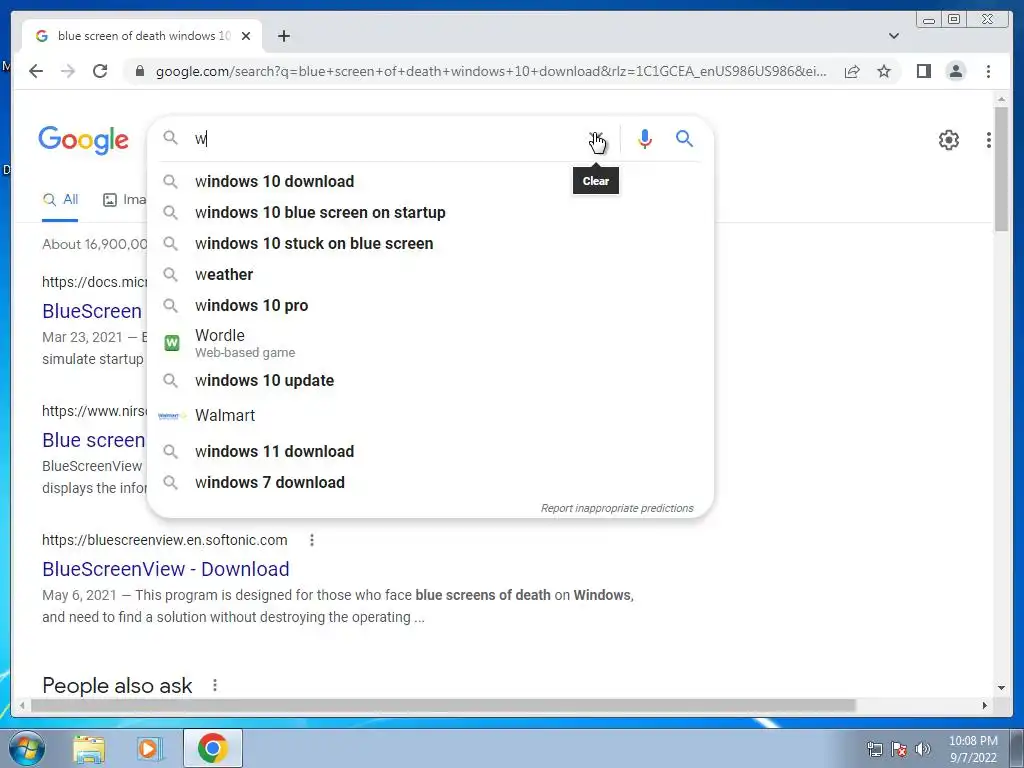Toggle the Chrome side panel

pyautogui.click(x=923, y=71)
